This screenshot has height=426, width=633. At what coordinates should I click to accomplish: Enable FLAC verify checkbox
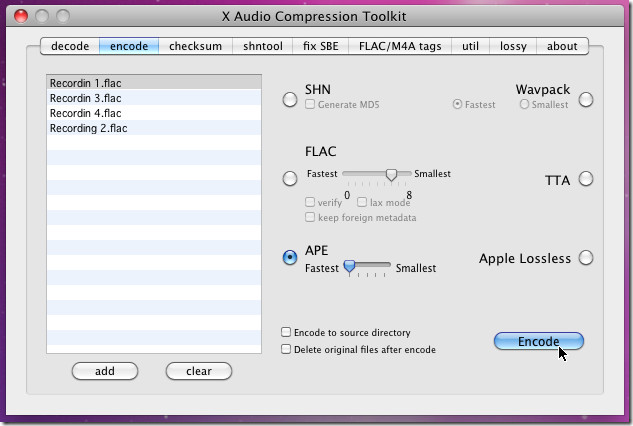[x=310, y=201]
